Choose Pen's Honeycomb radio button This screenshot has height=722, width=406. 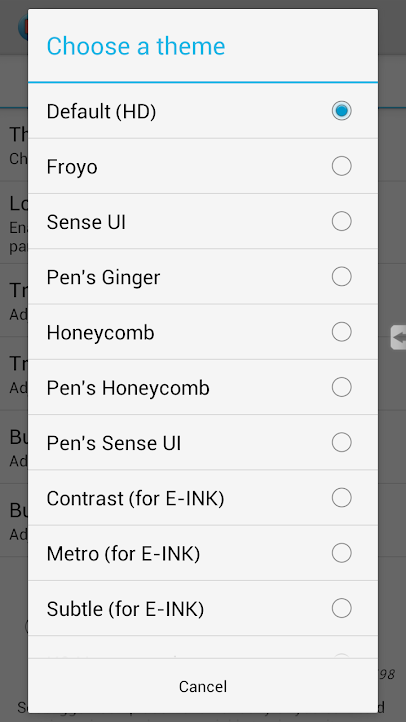[x=342, y=387]
